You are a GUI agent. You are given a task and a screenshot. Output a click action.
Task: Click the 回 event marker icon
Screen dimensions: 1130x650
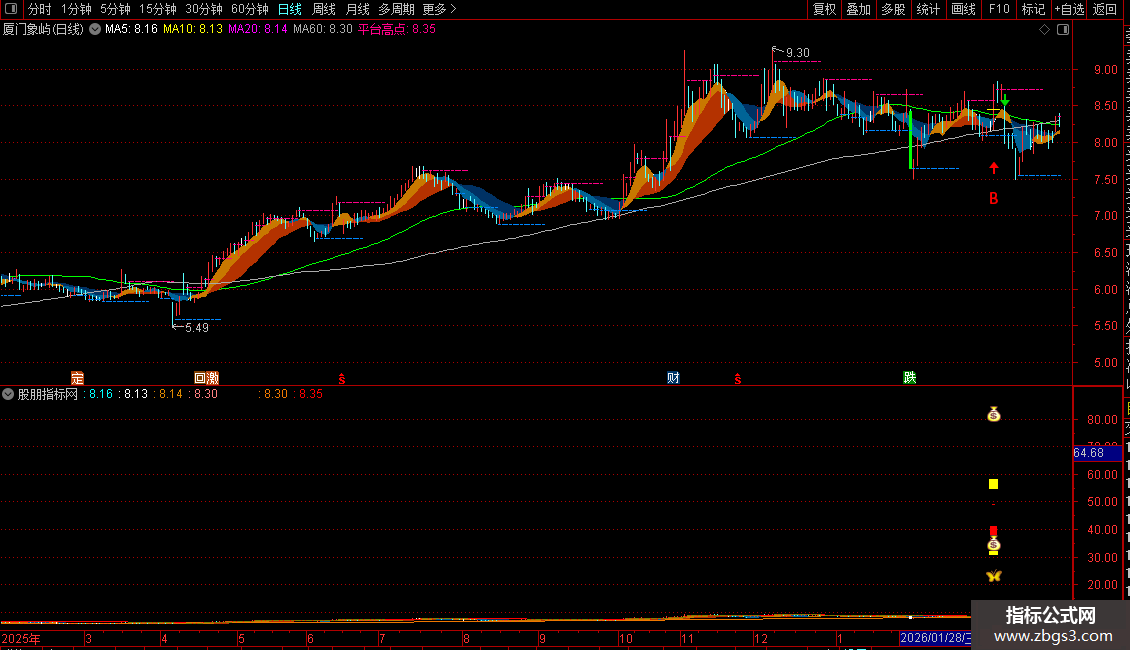(x=200, y=378)
